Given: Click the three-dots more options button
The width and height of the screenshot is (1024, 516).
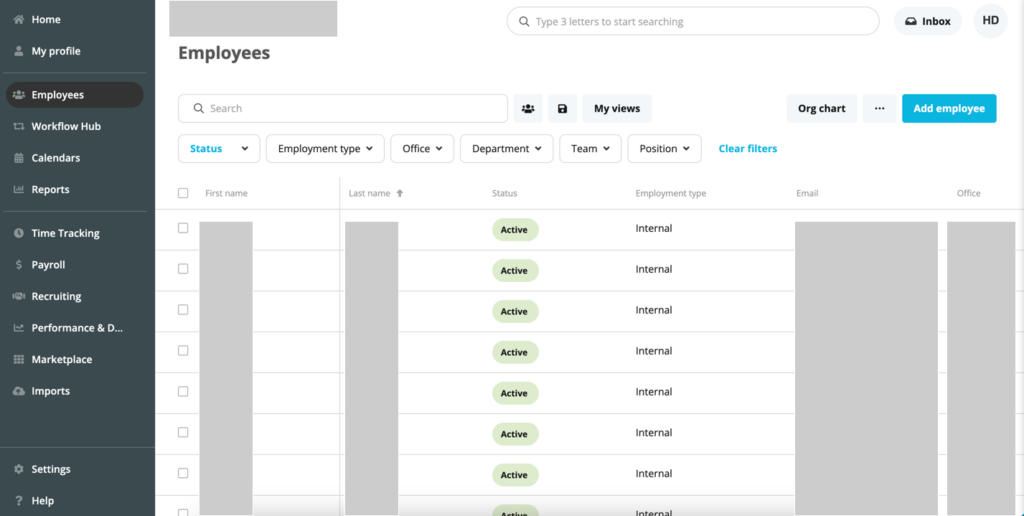Looking at the screenshot, I should [879, 108].
